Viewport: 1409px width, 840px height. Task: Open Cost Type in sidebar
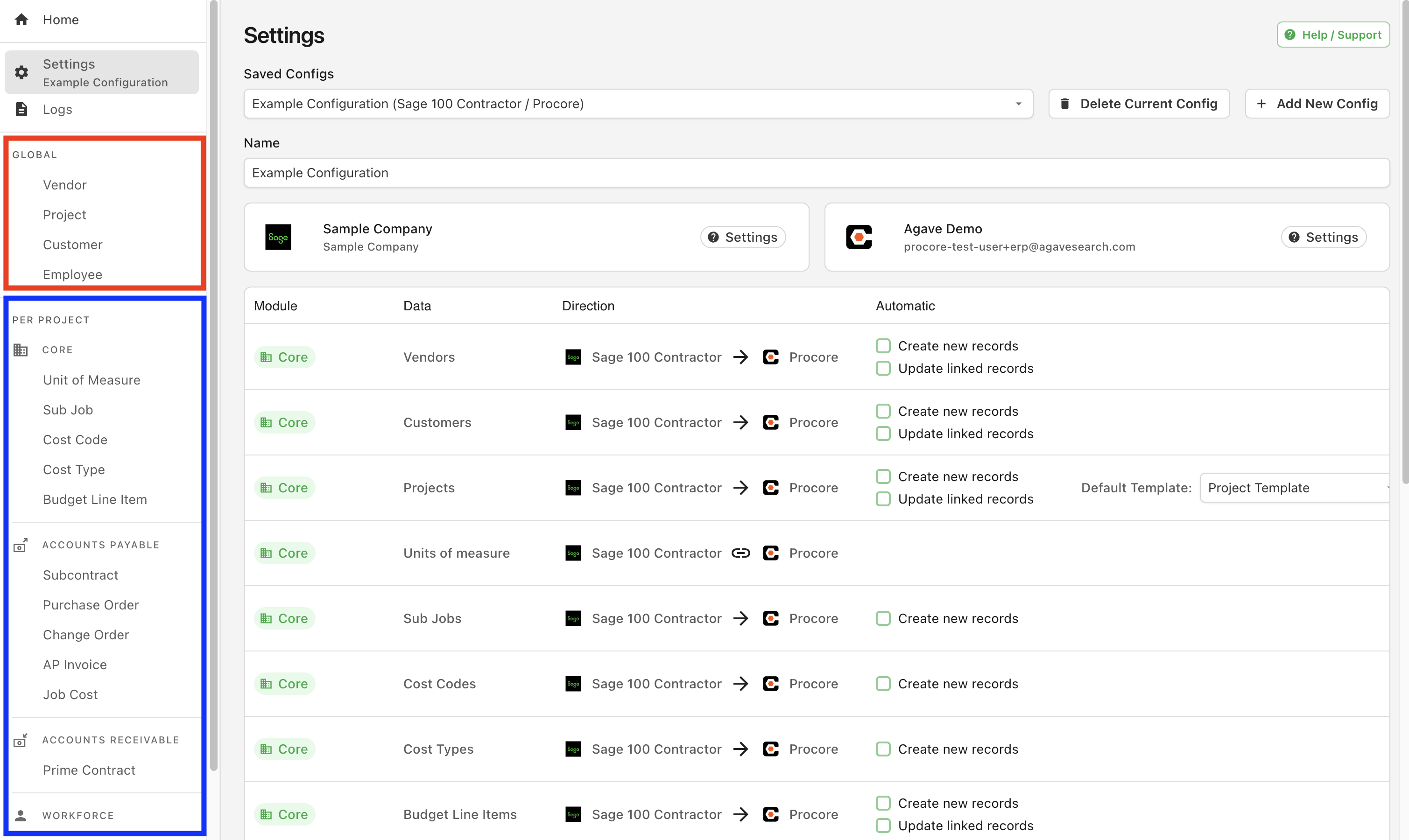(x=74, y=469)
